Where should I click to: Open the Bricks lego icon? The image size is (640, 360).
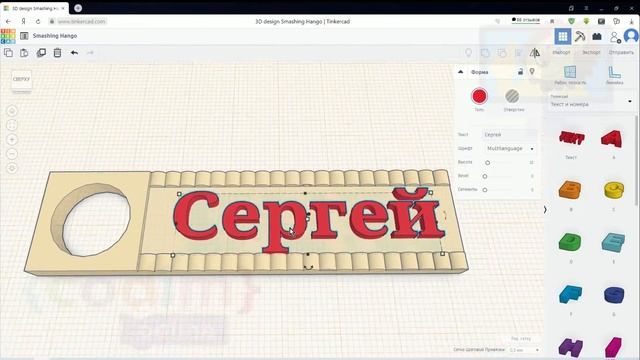(x=597, y=36)
